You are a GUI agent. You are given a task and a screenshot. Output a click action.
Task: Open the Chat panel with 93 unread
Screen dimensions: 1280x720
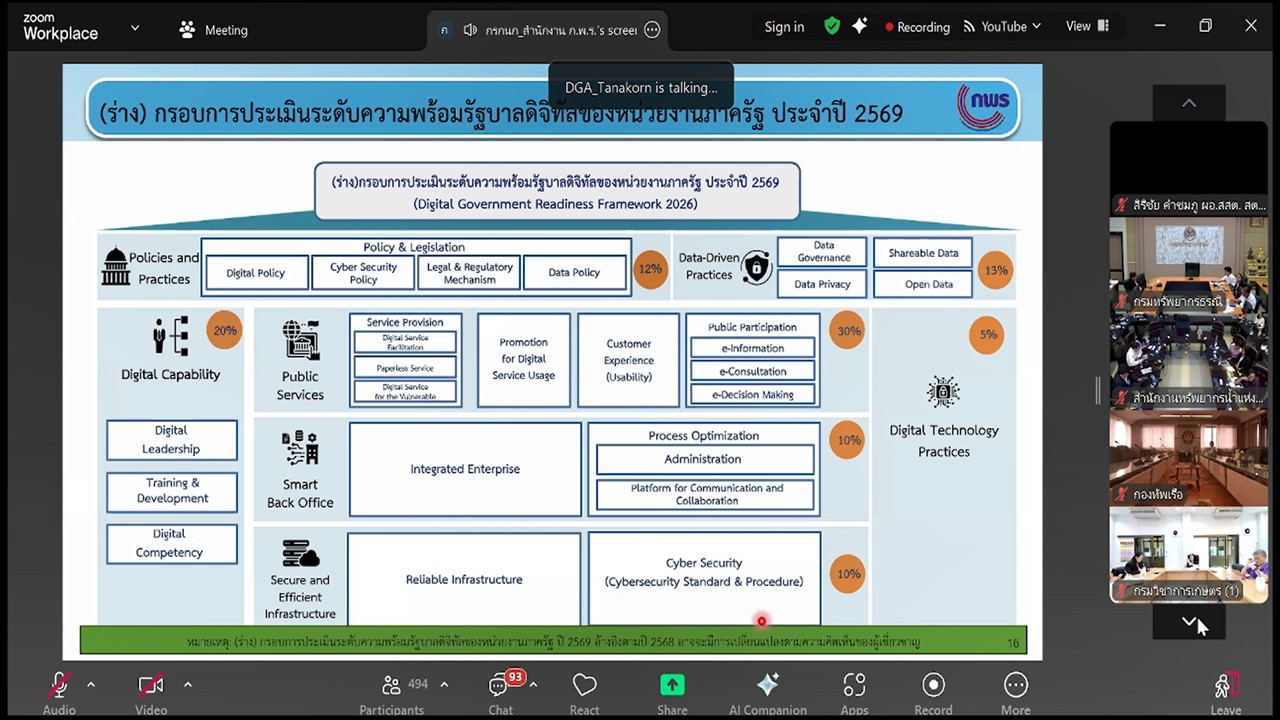pyautogui.click(x=500, y=692)
